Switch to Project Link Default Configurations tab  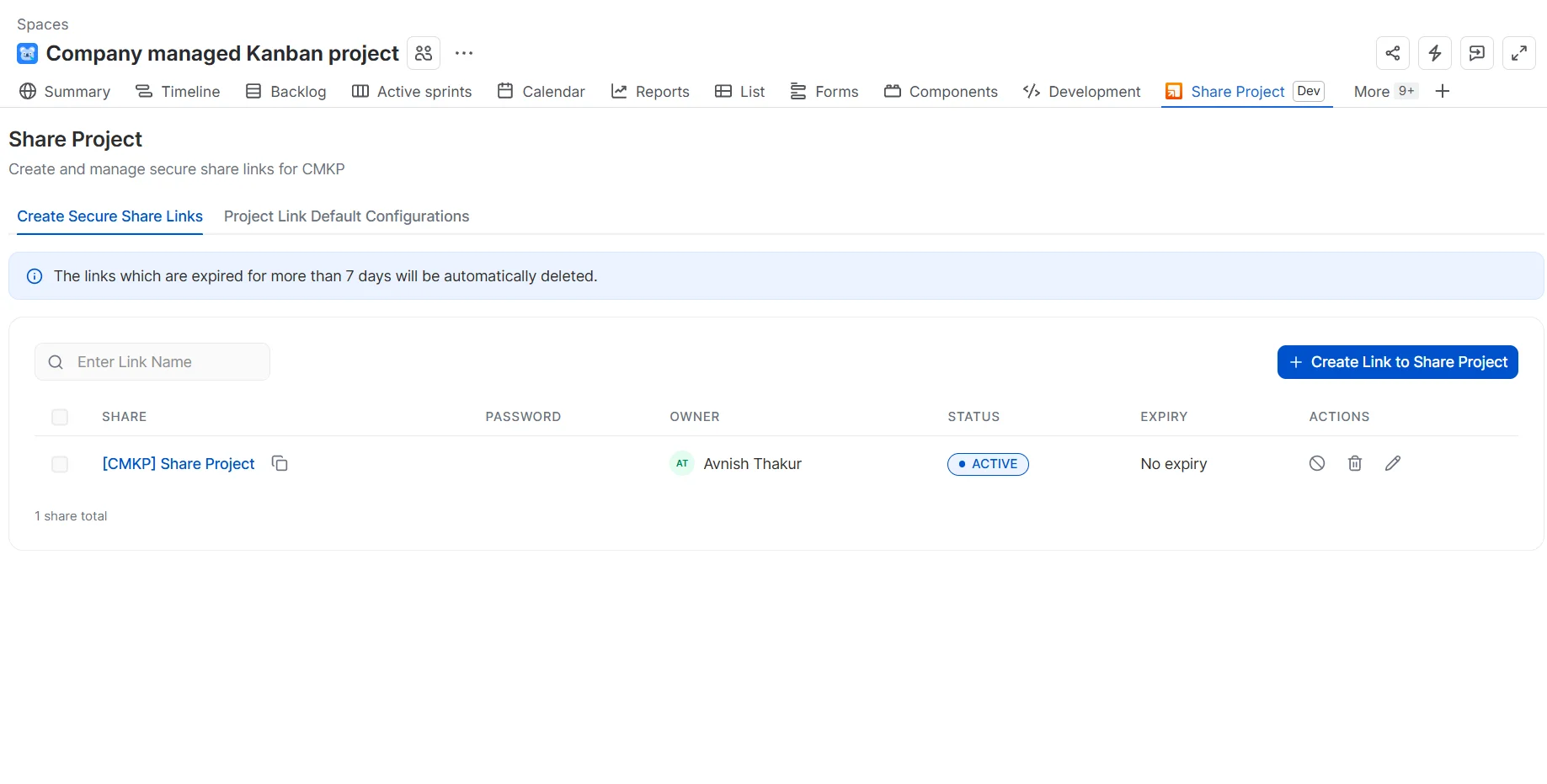[x=346, y=216]
